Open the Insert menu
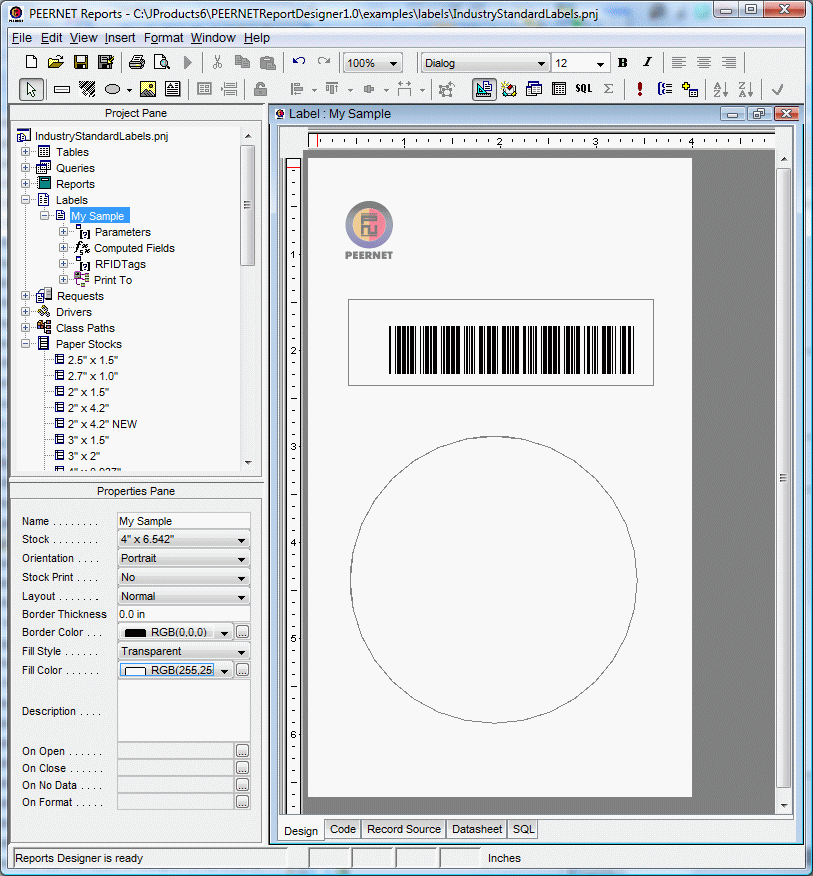The image size is (813, 876). point(120,37)
